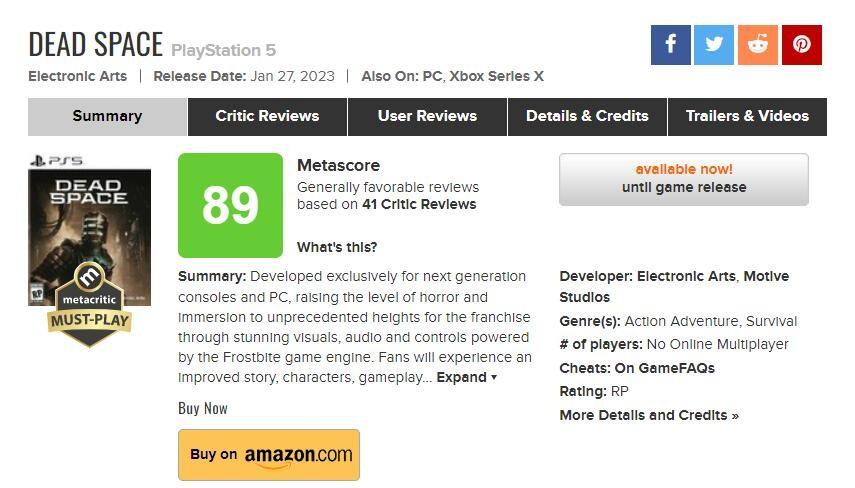This screenshot has height=488, width=855.
Task: Select the Summary tab
Action: click(107, 116)
